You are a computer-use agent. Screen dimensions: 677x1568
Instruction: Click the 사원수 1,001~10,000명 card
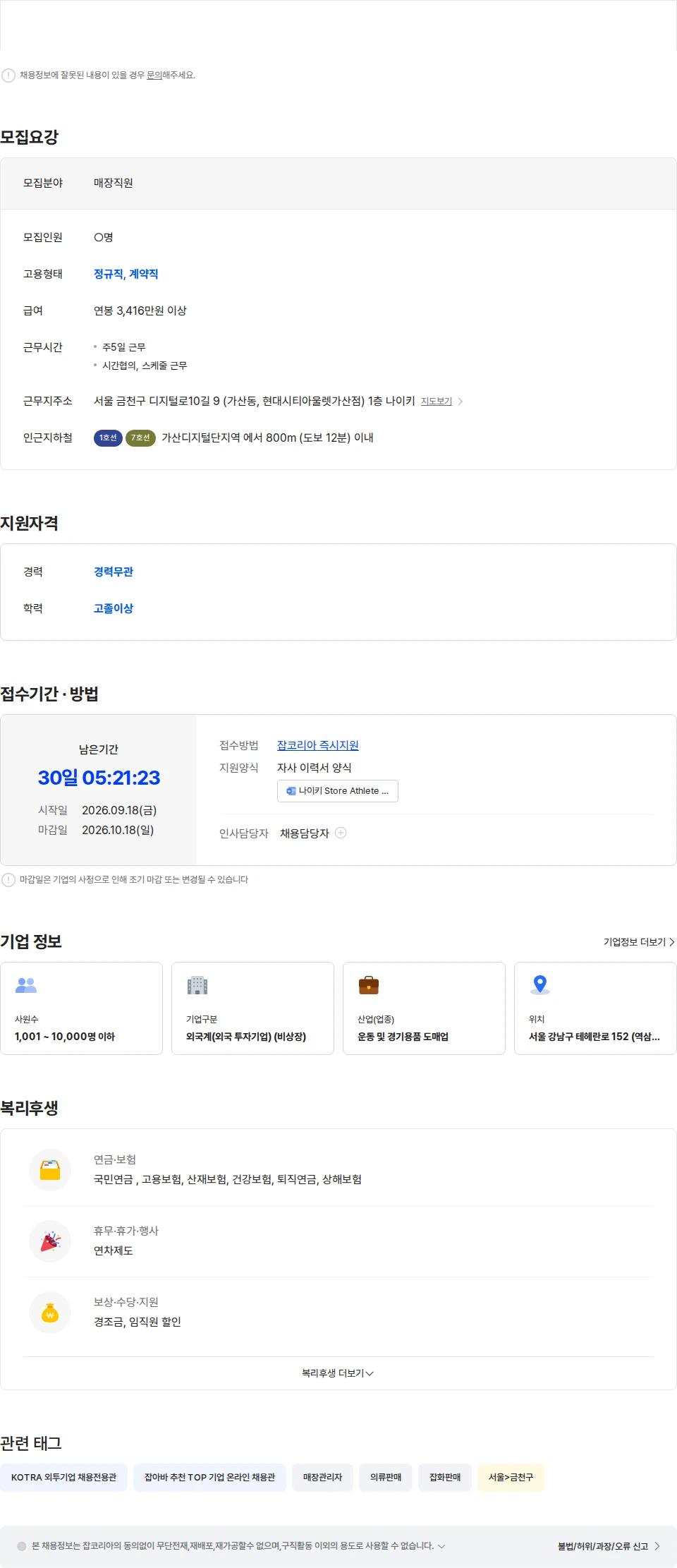[x=82, y=1008]
